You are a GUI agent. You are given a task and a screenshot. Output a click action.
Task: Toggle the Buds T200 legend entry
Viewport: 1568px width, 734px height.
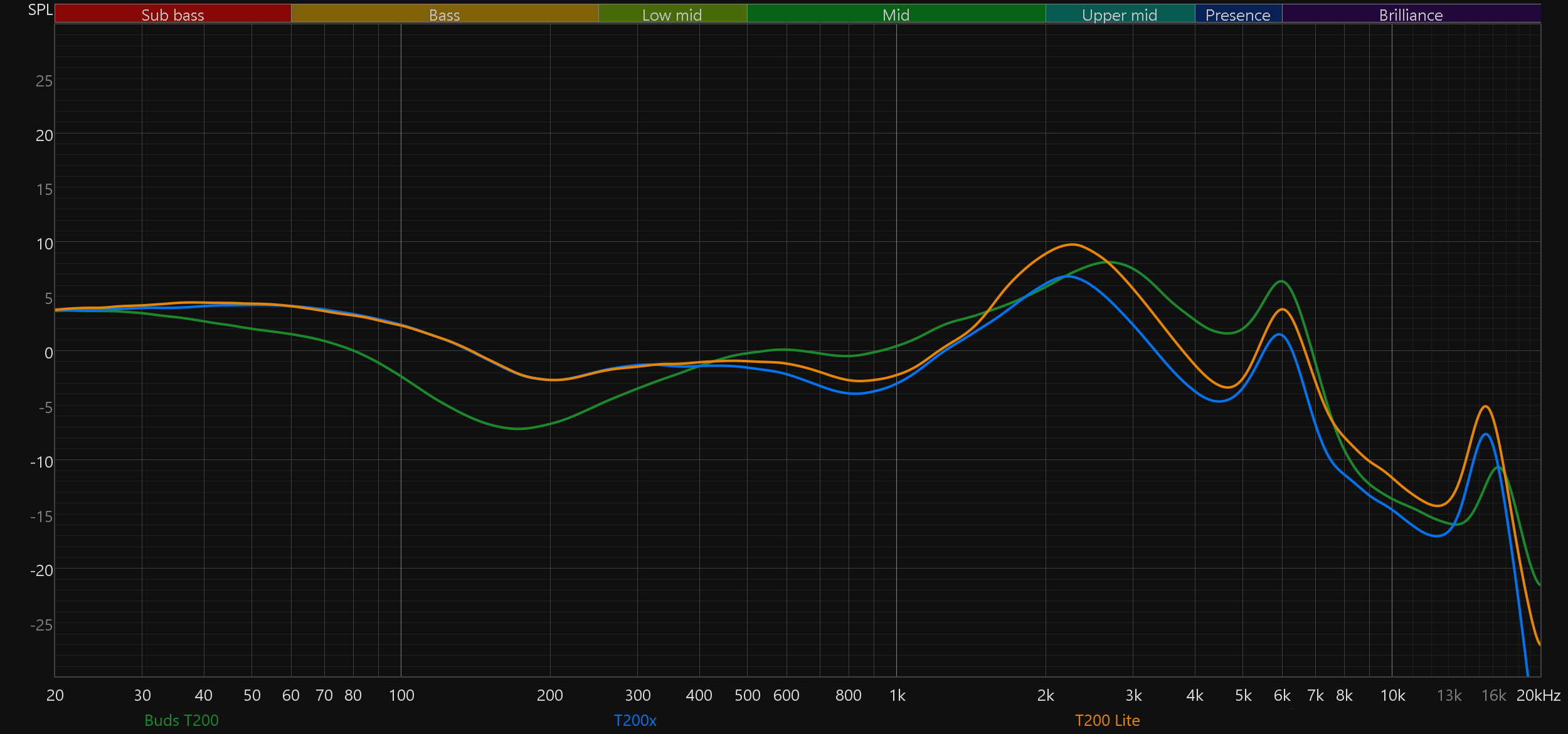(181, 720)
